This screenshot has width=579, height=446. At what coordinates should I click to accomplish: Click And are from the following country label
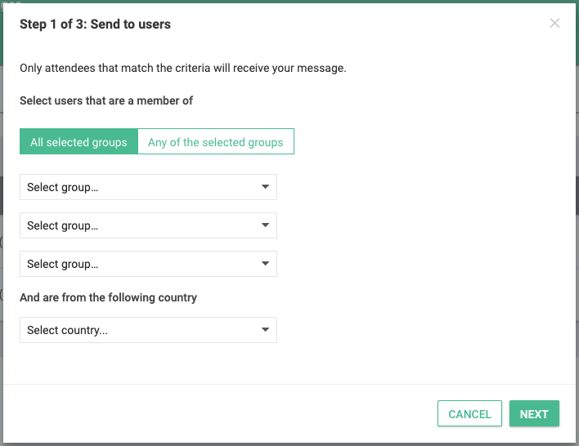tap(108, 297)
